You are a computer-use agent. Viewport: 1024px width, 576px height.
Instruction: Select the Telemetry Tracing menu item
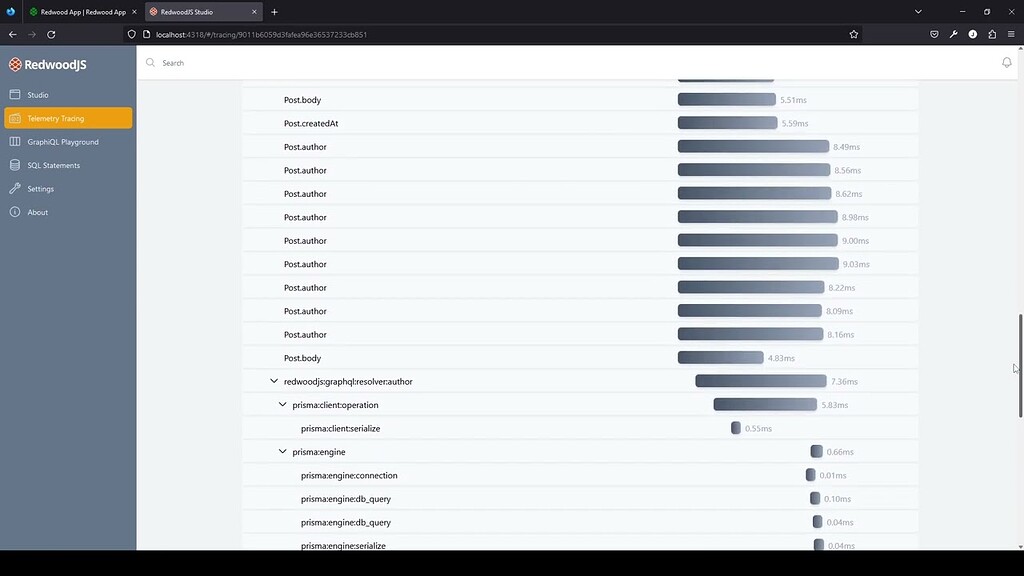click(x=68, y=118)
